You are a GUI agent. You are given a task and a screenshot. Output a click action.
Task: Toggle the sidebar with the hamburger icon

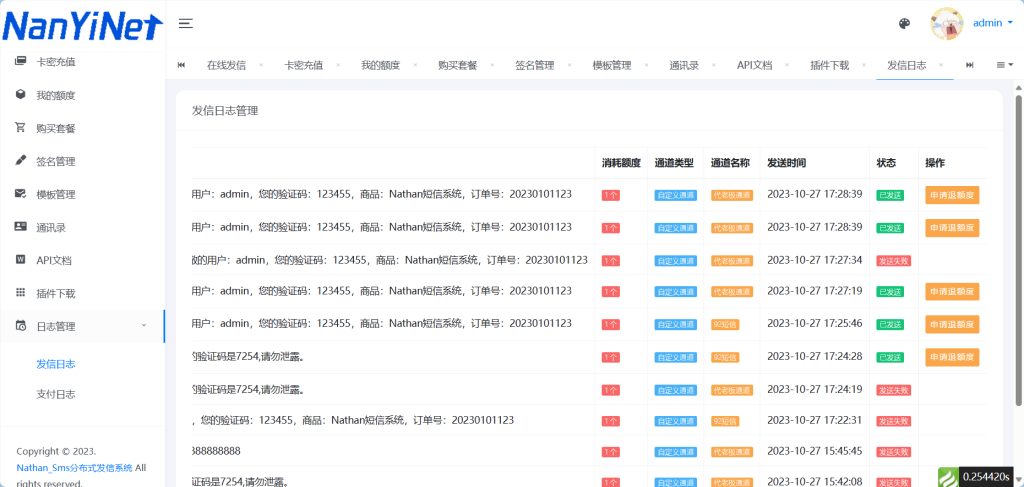186,24
